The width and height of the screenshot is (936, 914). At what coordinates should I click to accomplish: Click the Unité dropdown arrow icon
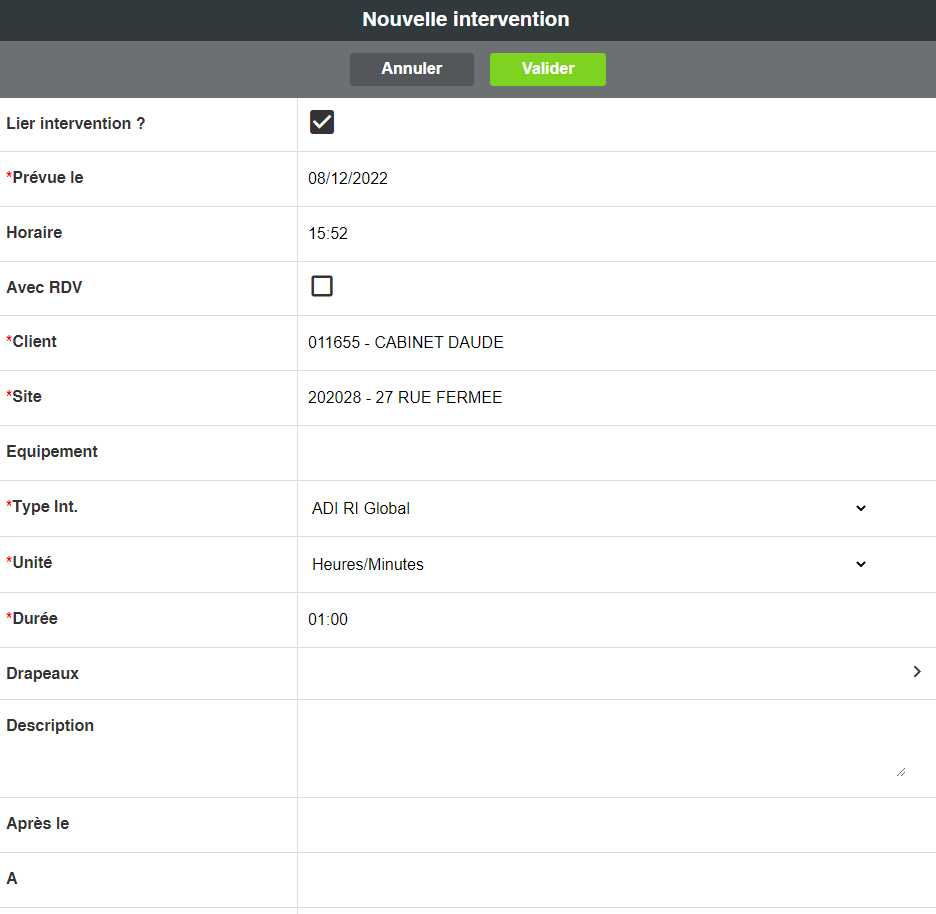coord(861,564)
